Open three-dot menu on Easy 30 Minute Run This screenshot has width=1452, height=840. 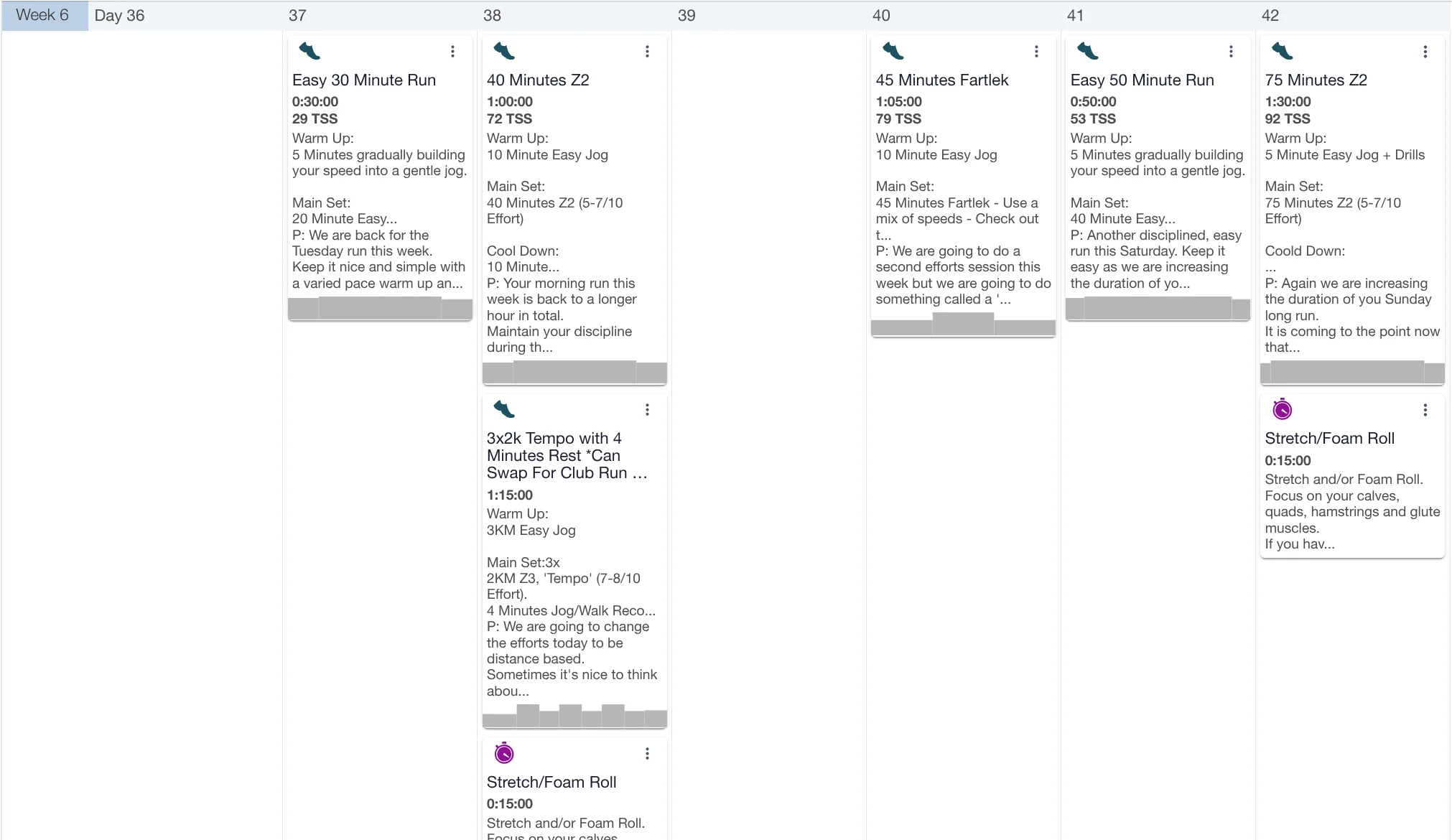pyautogui.click(x=452, y=52)
